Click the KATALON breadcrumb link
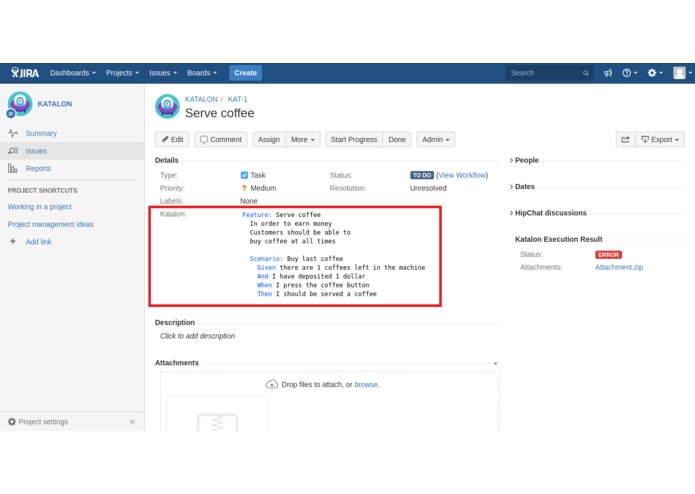 pos(201,99)
